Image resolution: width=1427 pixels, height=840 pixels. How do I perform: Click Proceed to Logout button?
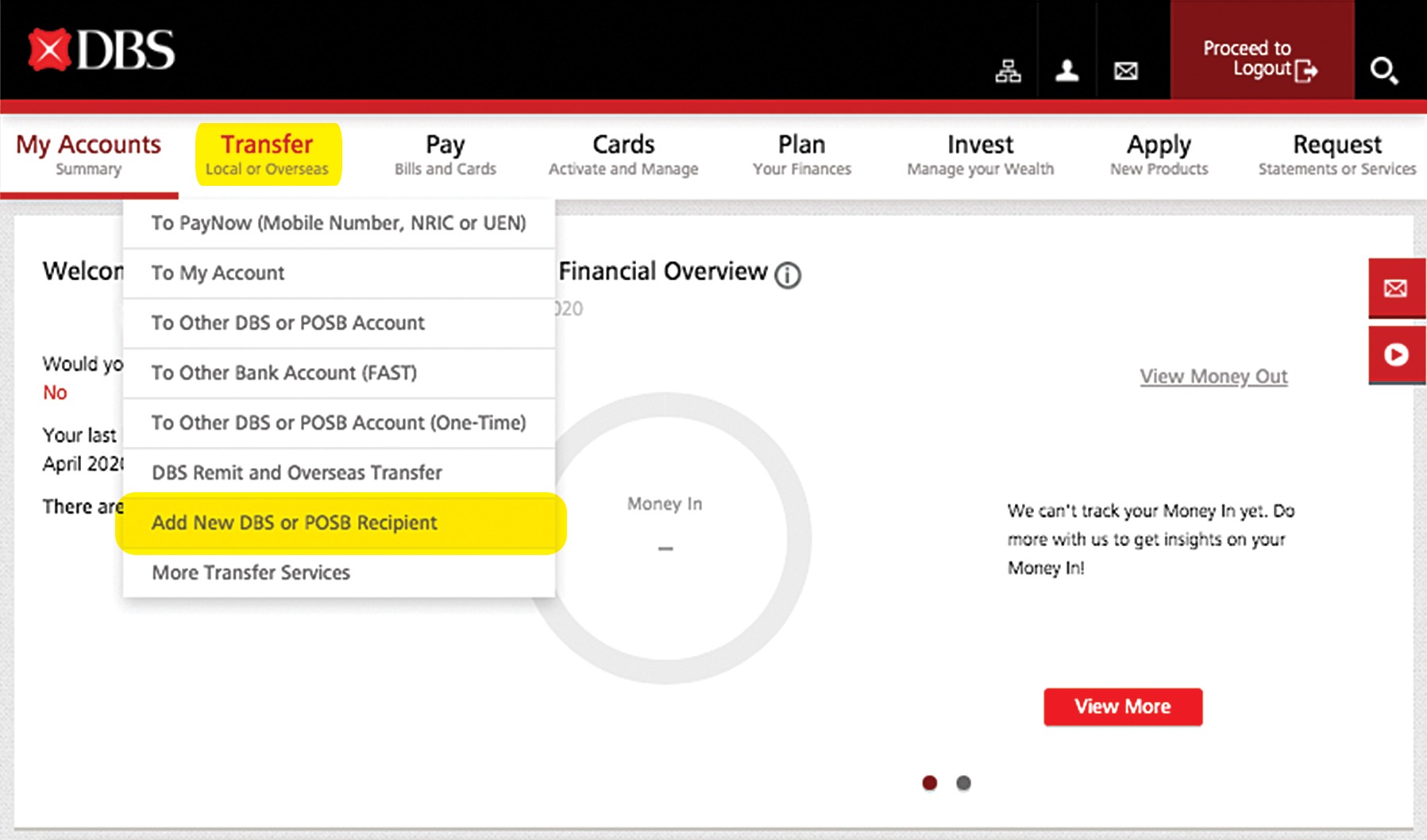pyautogui.click(x=1262, y=50)
